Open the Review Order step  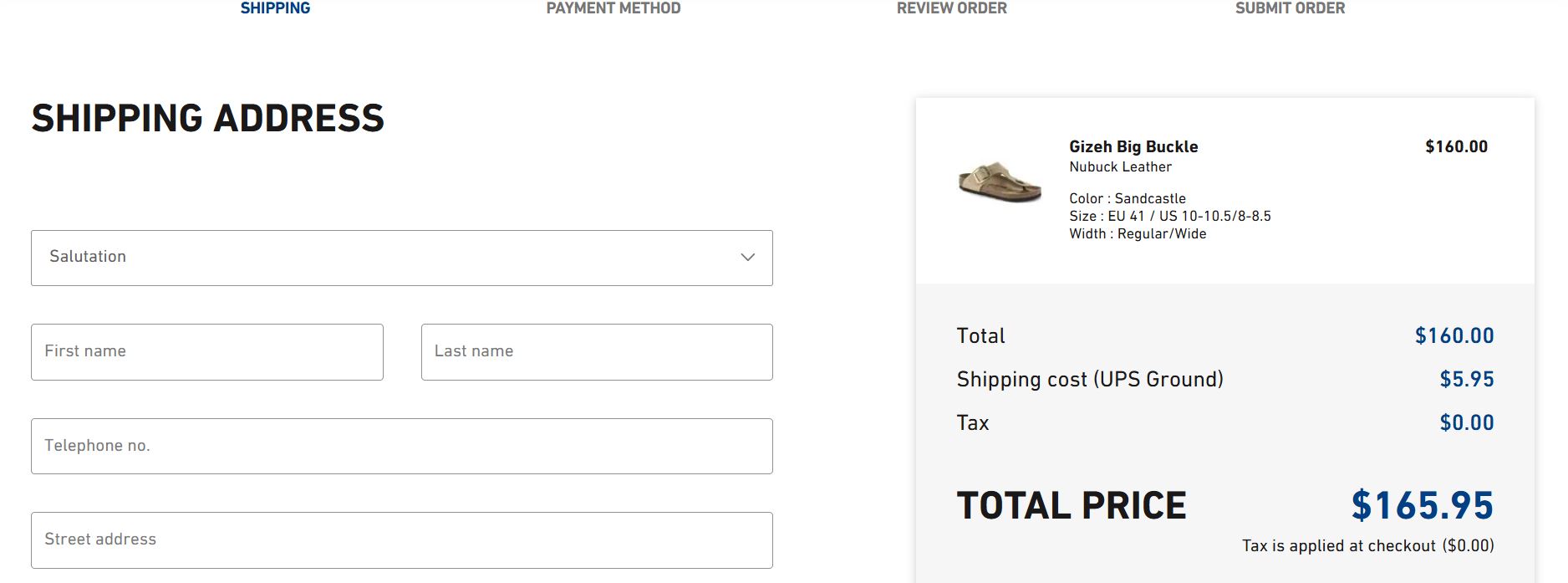click(951, 8)
